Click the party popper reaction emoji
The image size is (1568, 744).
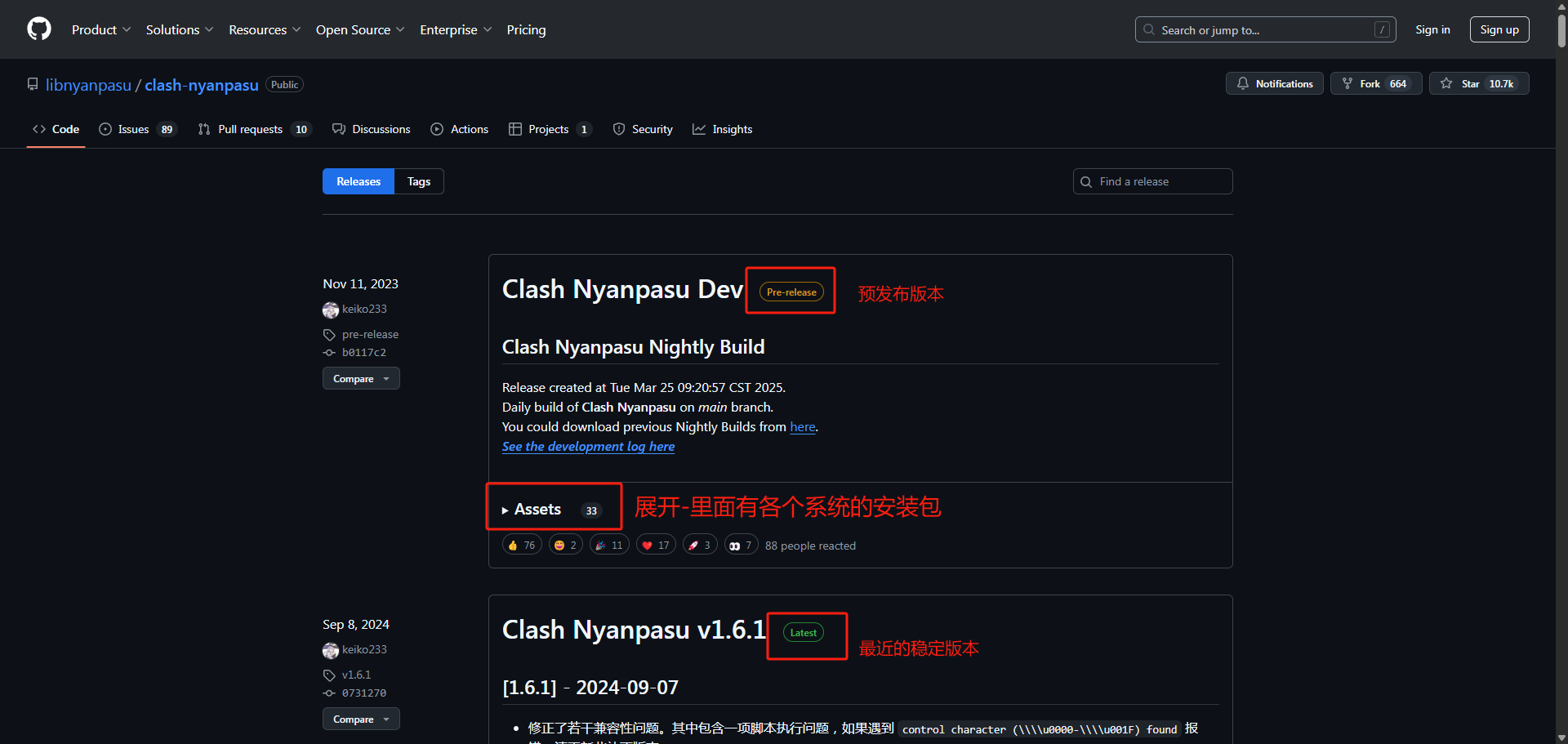[601, 546]
